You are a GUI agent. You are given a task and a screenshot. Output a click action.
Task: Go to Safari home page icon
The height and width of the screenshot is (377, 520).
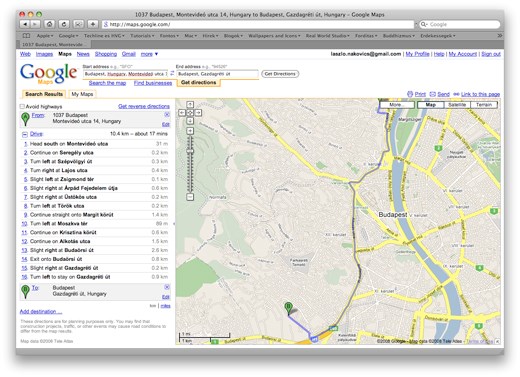tap(49, 24)
